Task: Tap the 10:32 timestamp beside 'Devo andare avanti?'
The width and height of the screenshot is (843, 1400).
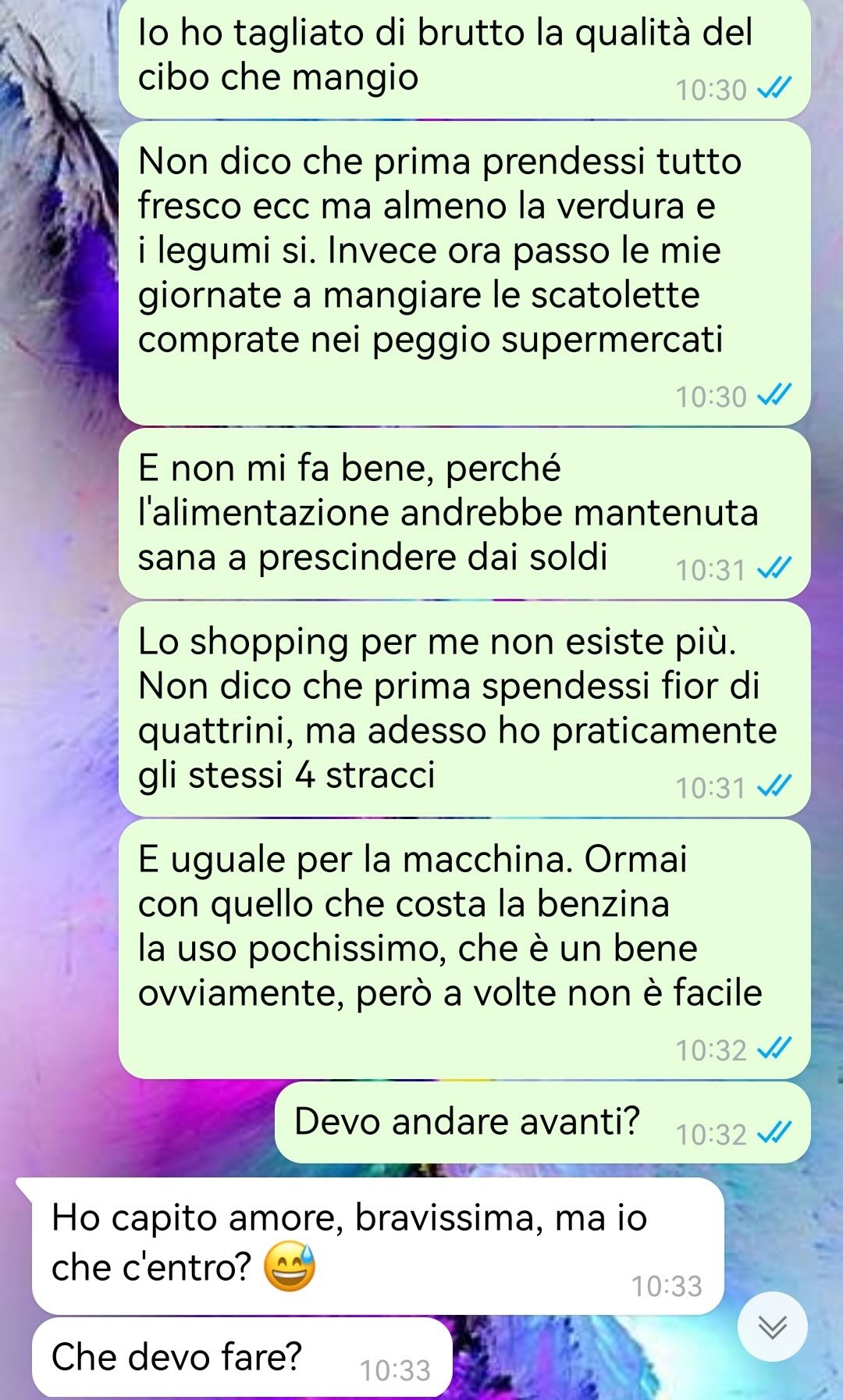Action: (x=711, y=1135)
